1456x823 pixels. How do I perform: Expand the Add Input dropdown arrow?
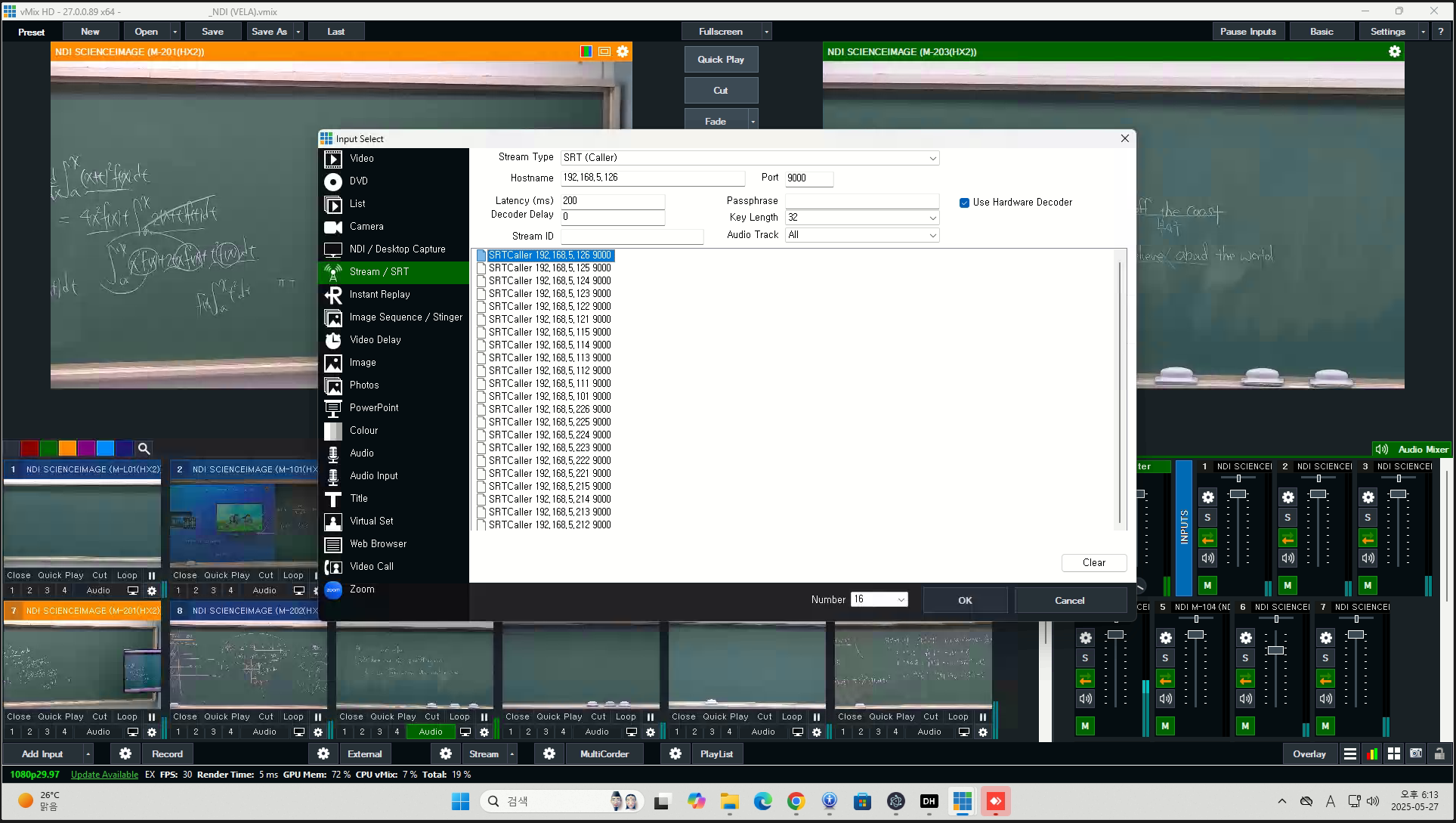(x=88, y=753)
